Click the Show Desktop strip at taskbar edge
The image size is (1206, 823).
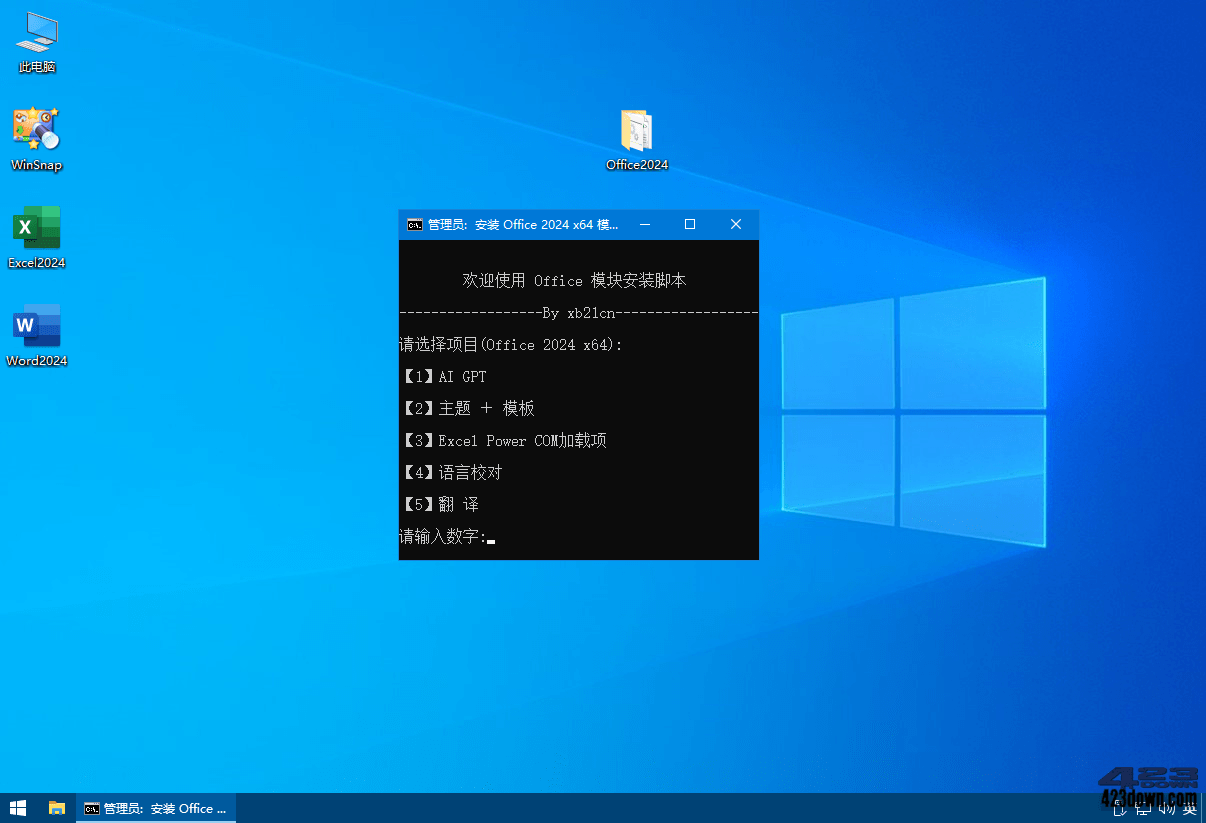[x=1203, y=808]
